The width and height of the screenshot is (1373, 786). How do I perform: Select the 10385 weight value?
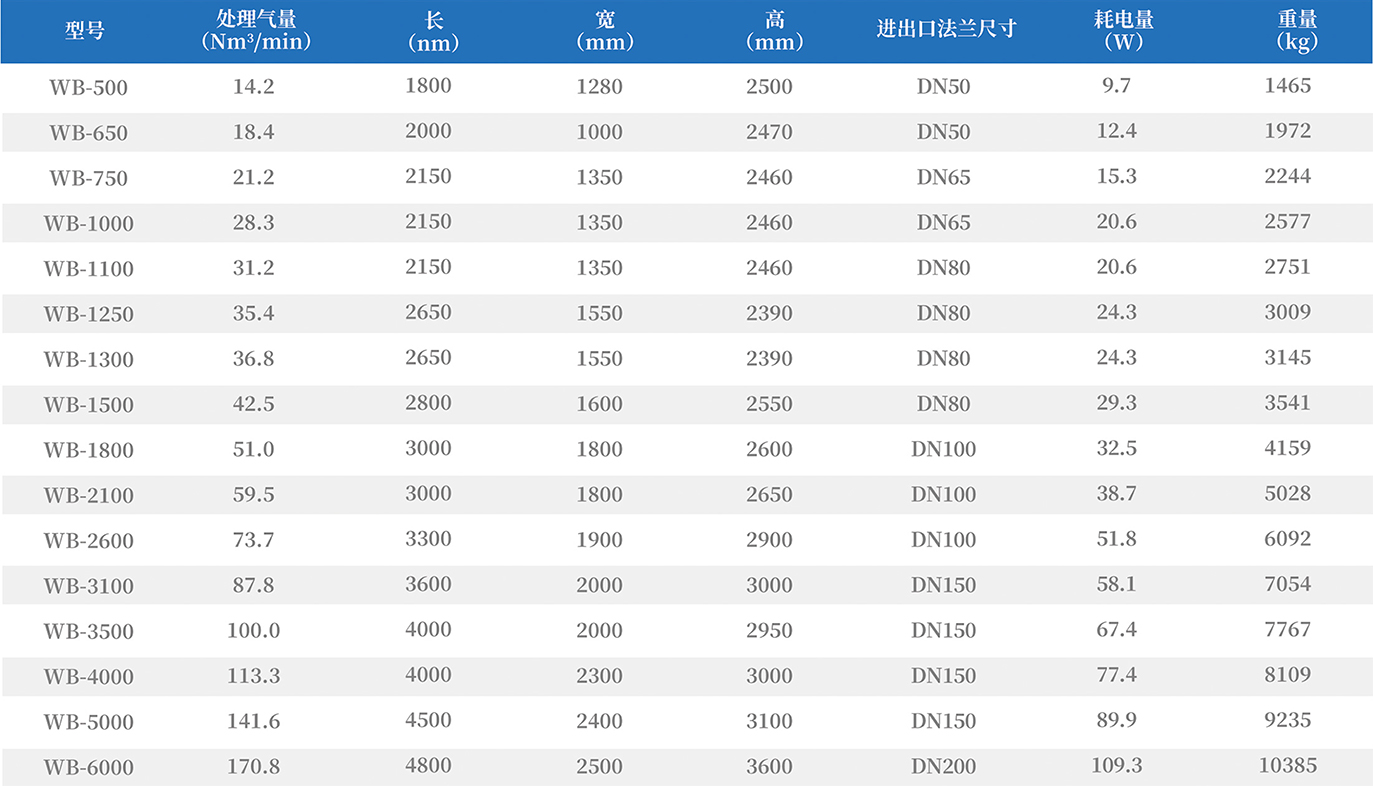1288,766
